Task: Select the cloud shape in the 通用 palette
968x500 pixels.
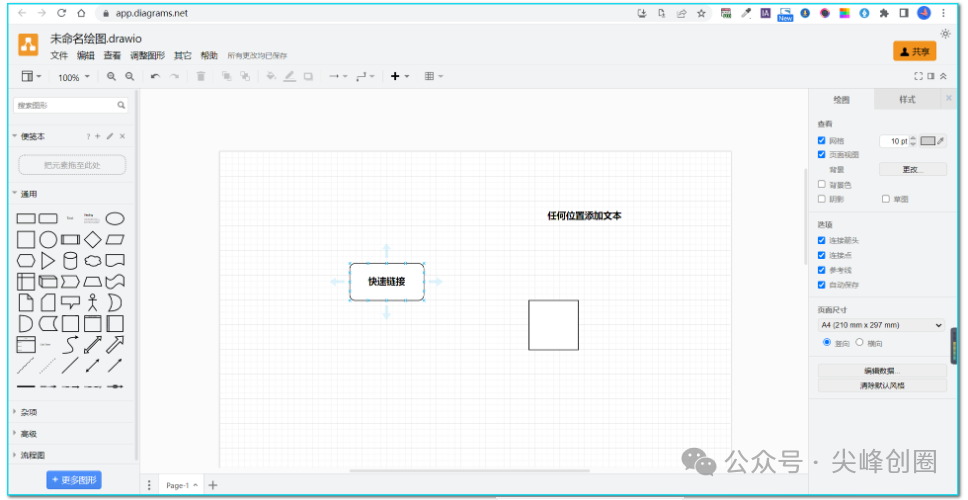Action: pos(93,260)
